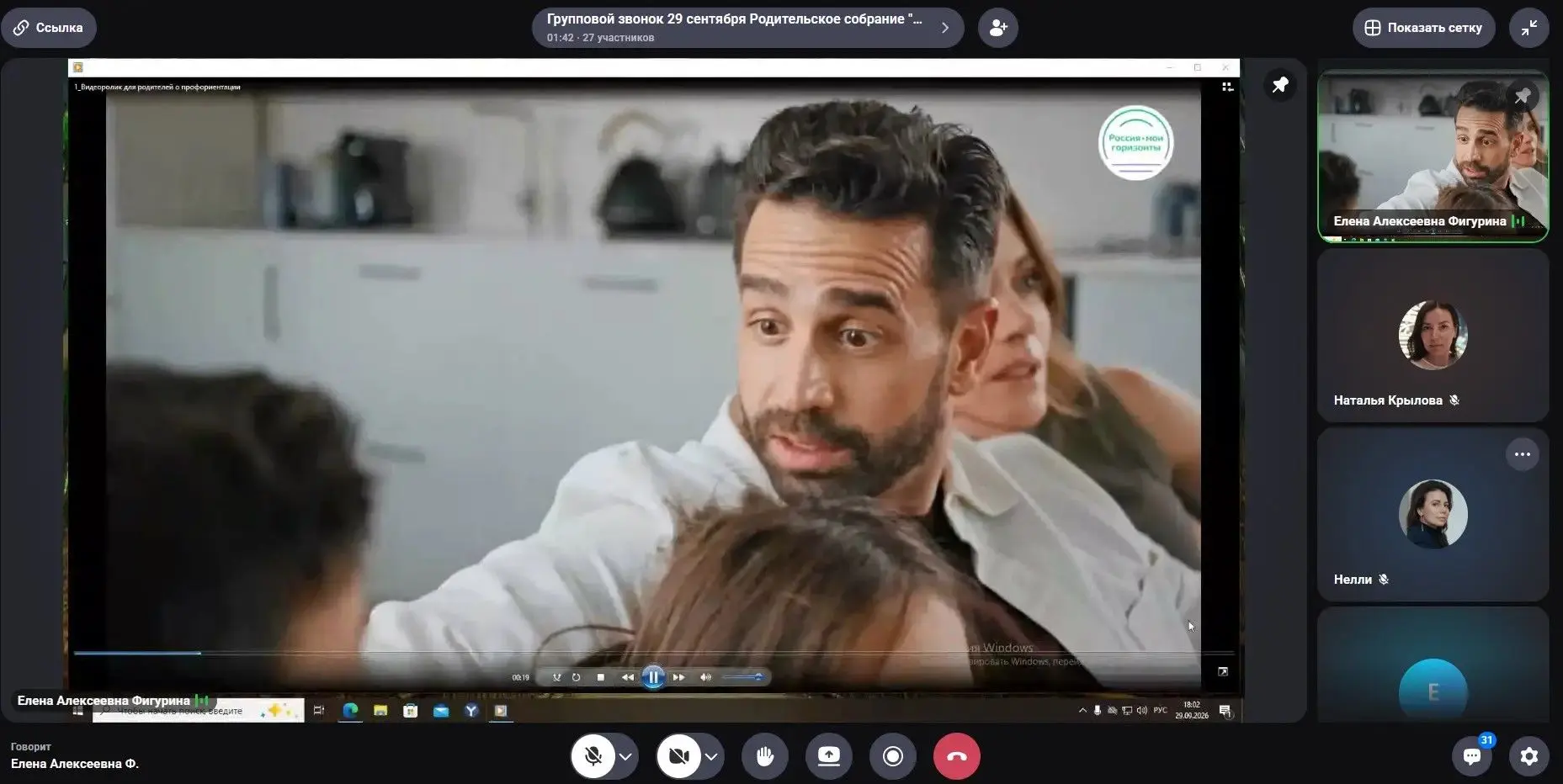The height and width of the screenshot is (784, 1563).
Task: Toggle shuffle in the media player
Action: [x=556, y=677]
